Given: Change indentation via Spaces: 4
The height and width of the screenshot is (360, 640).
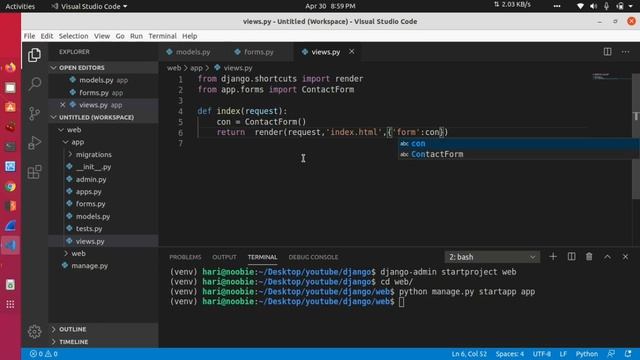Looking at the screenshot, I should point(509,354).
